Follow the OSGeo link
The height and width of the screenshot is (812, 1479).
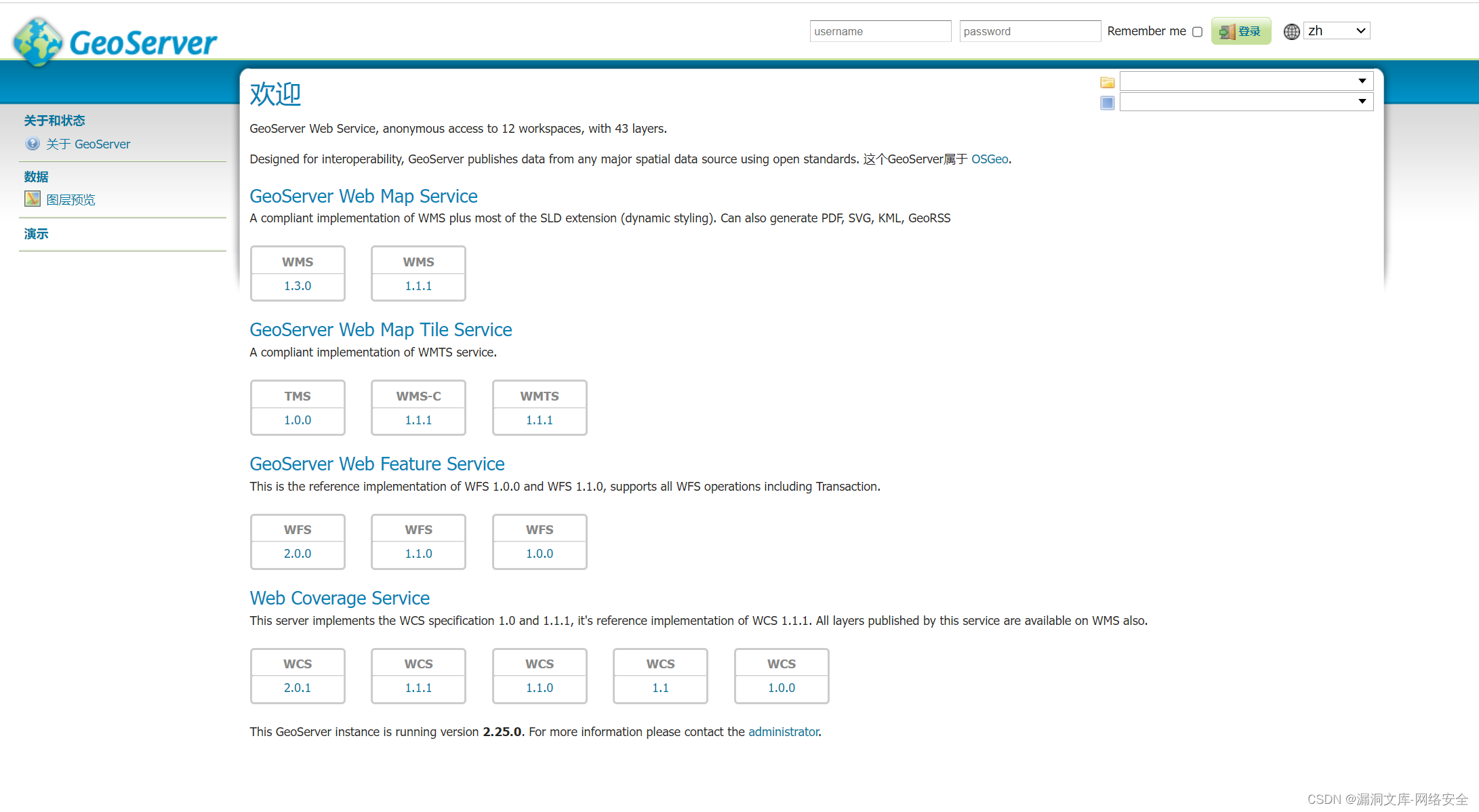click(990, 159)
